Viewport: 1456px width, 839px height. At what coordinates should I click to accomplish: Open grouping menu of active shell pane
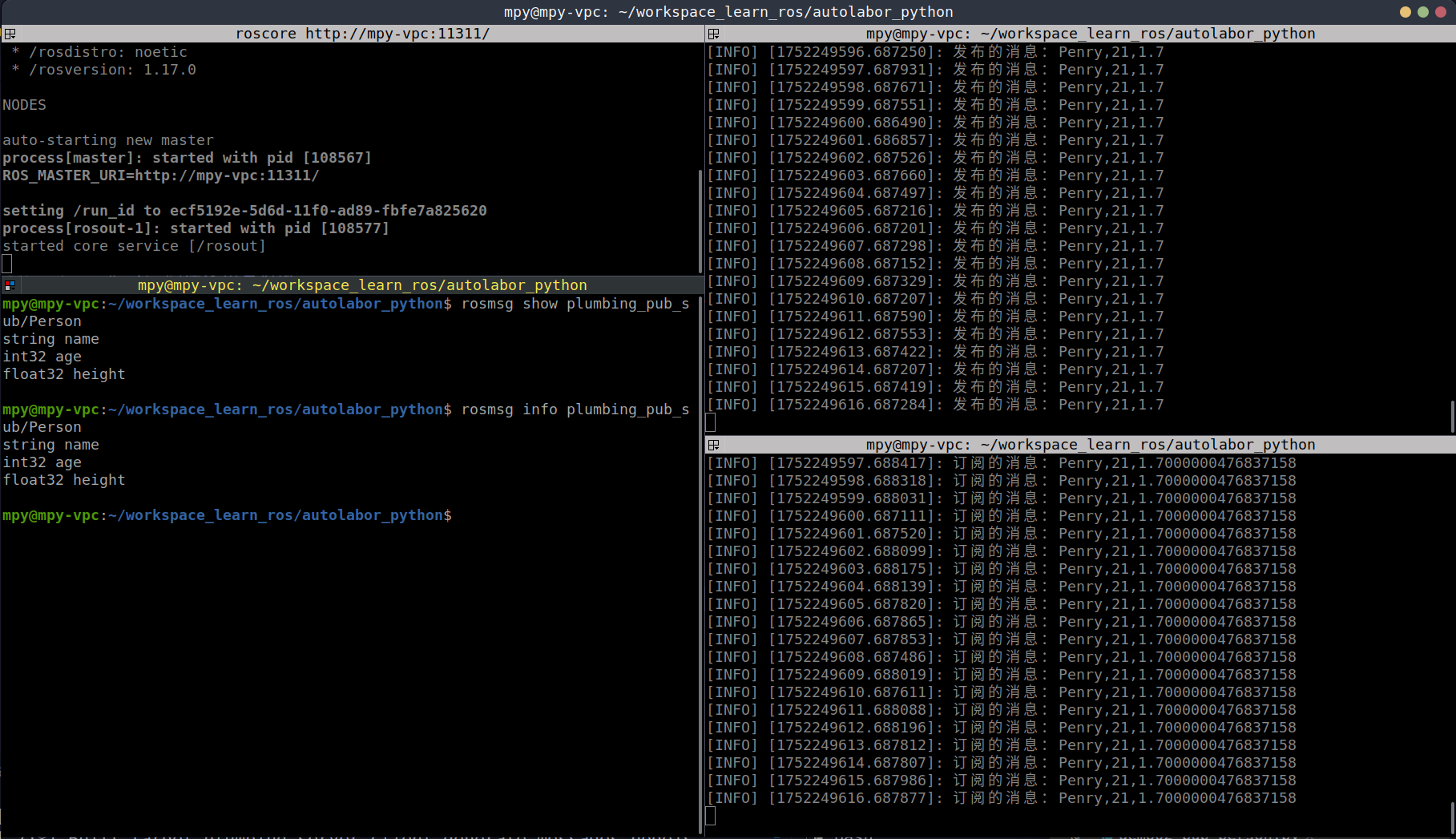click(x=10, y=285)
